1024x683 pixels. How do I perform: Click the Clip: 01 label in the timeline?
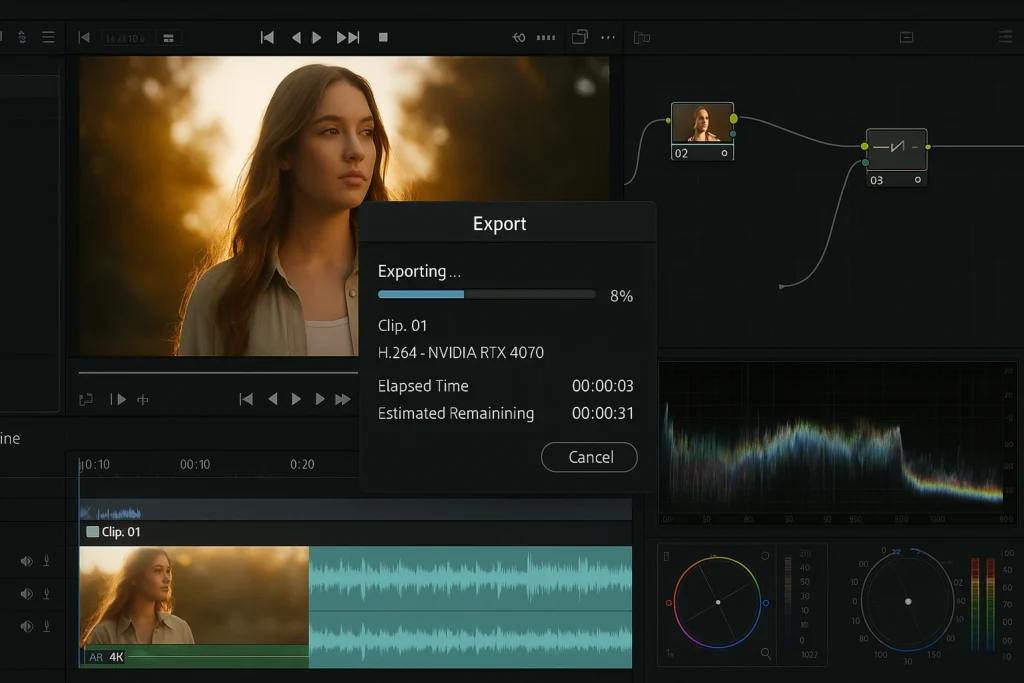tap(113, 532)
